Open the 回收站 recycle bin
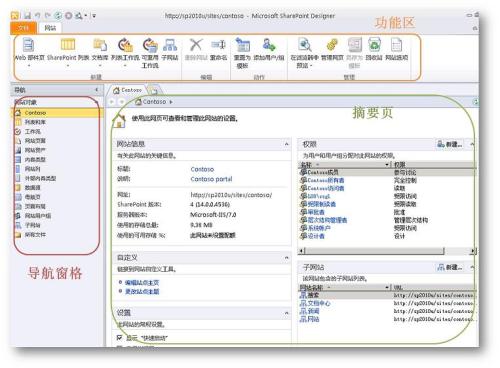 tap(374, 45)
